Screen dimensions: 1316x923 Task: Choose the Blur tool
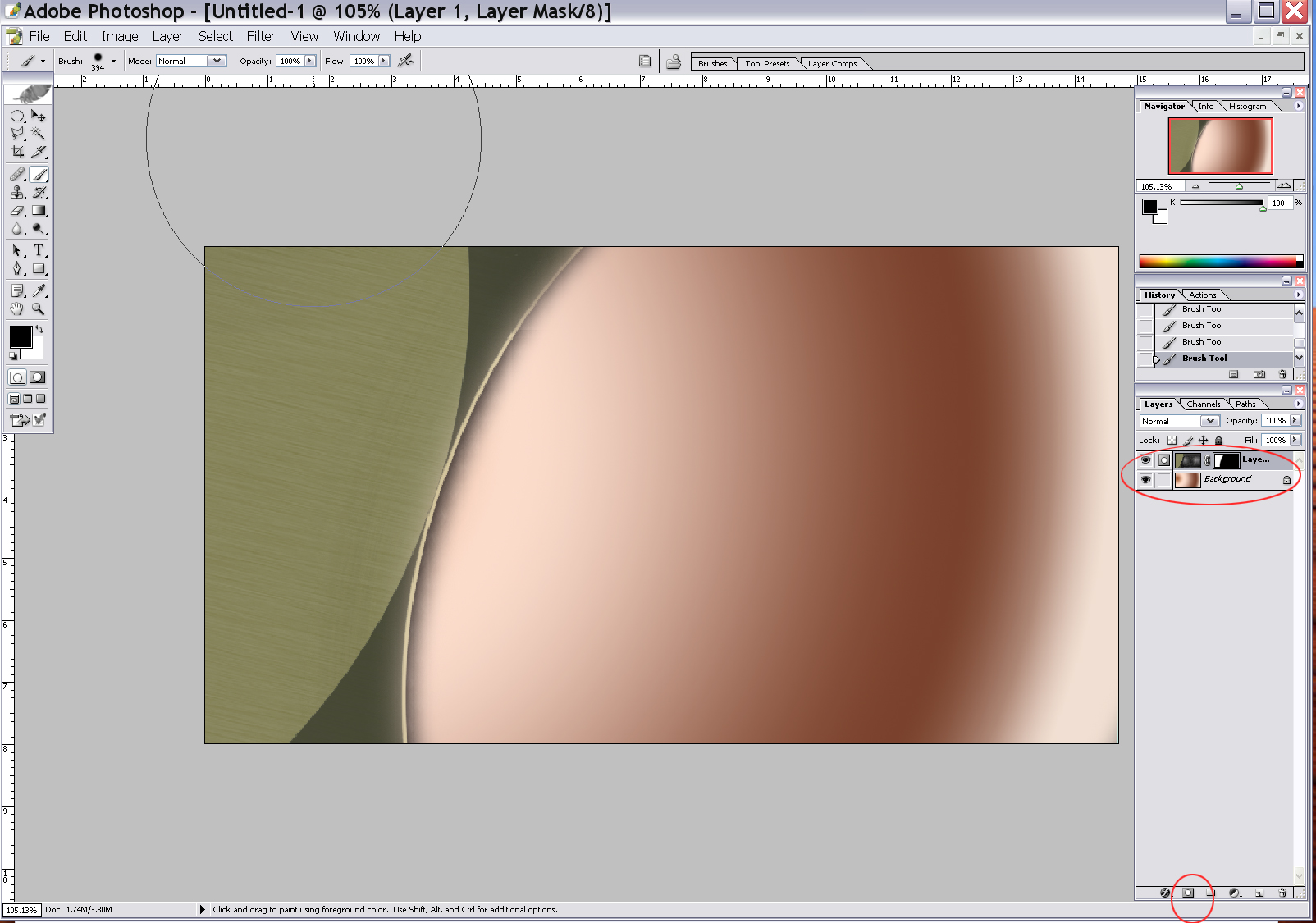(17, 229)
